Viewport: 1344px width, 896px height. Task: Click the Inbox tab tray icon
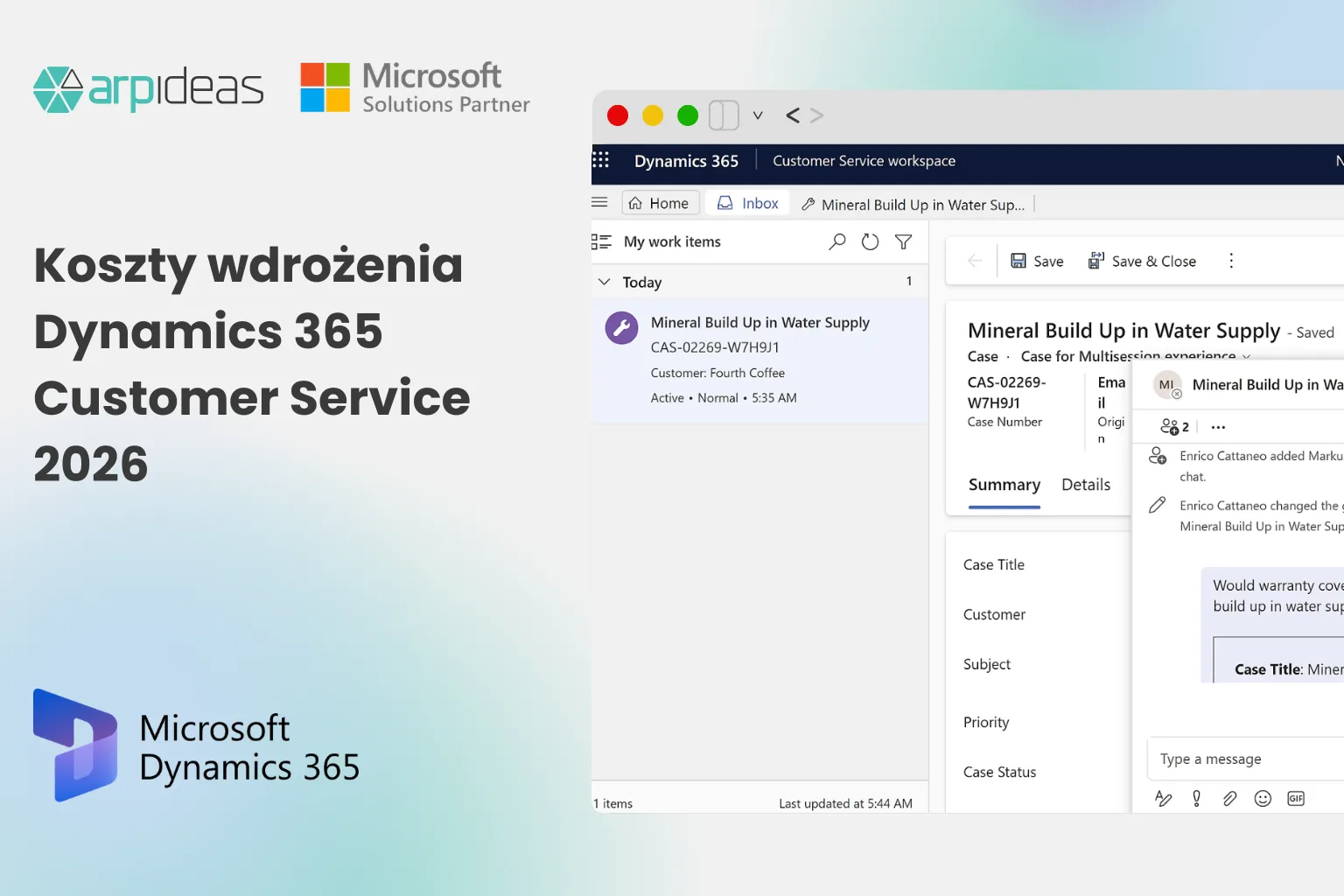724,203
